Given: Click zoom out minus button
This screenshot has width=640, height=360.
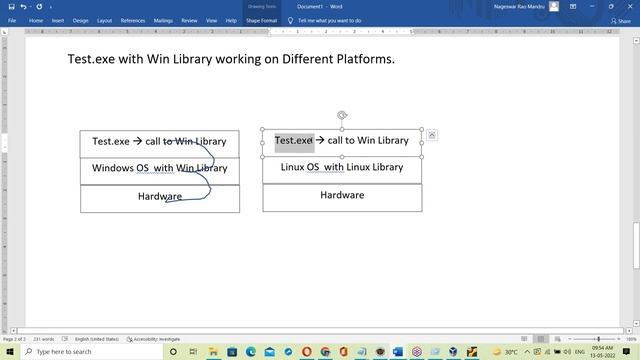Looking at the screenshot, I should click(x=570, y=339).
